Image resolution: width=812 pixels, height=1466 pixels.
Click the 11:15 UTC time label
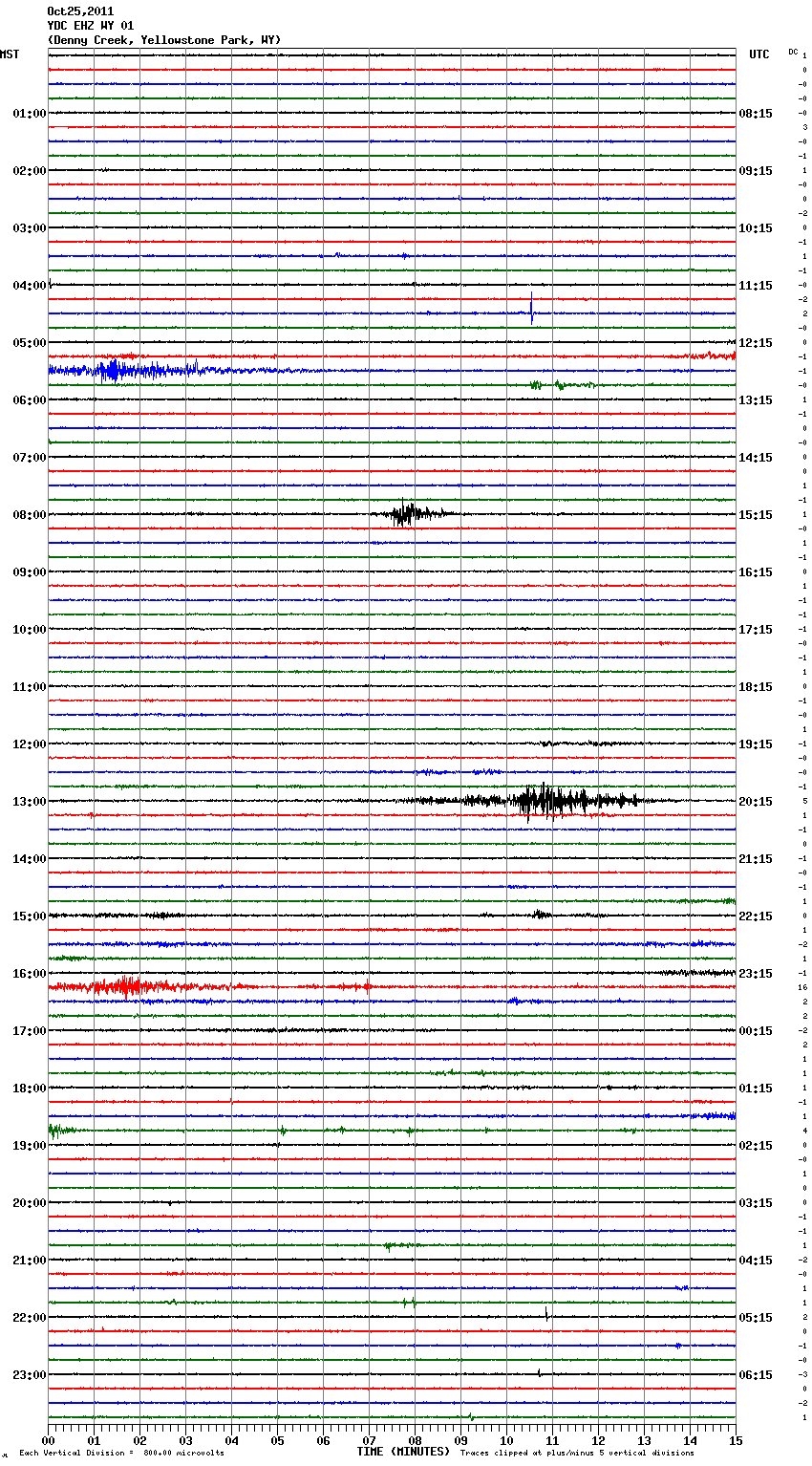coord(756,286)
